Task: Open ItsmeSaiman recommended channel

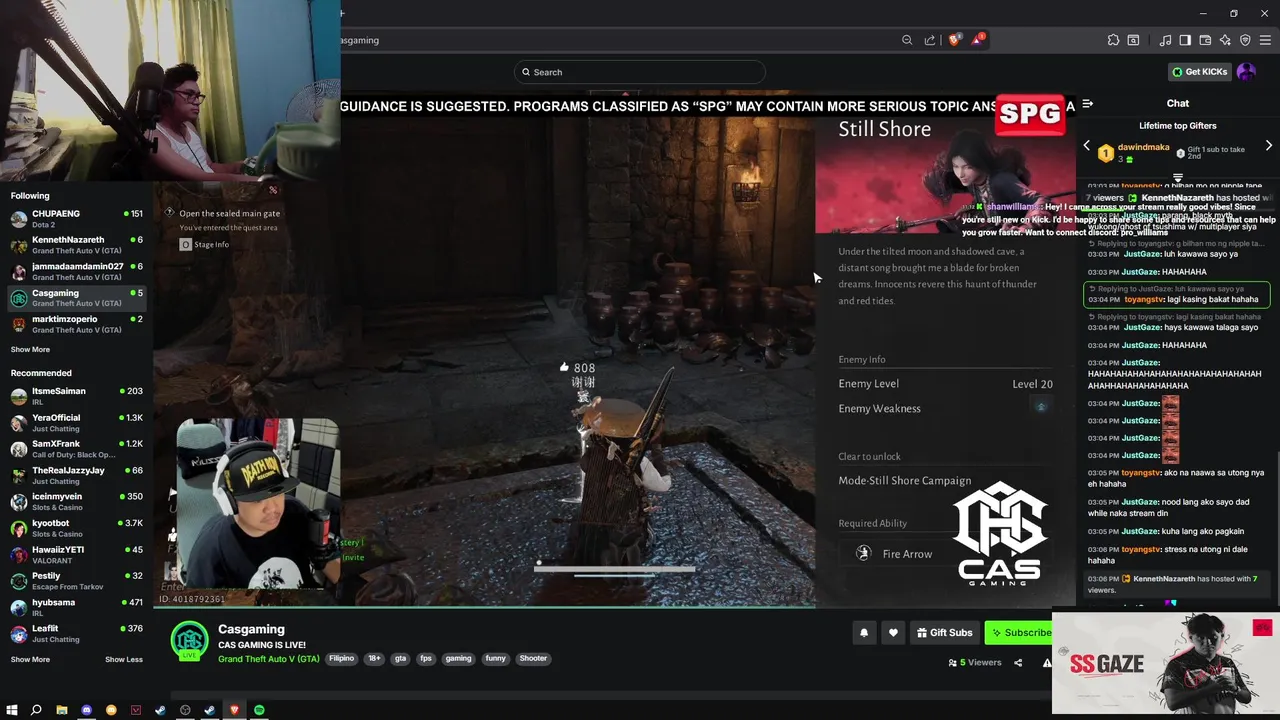Action: (x=77, y=396)
